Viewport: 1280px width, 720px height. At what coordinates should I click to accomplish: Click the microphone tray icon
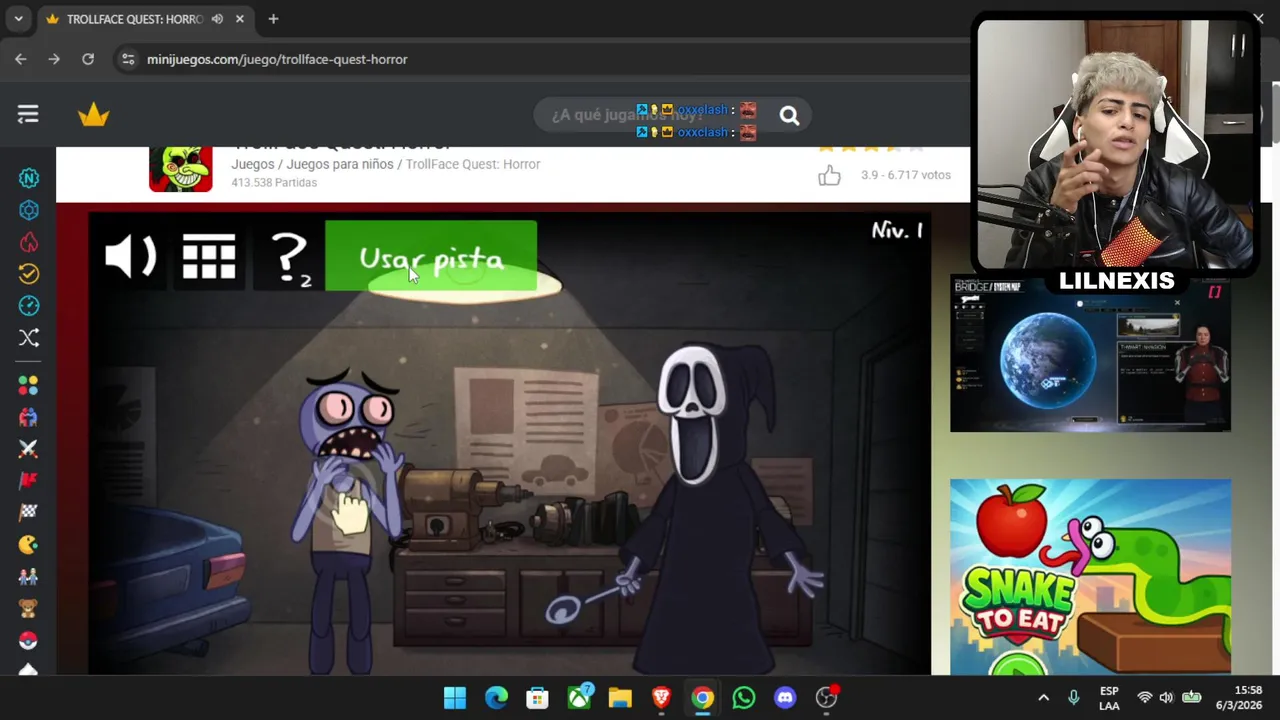click(1074, 697)
